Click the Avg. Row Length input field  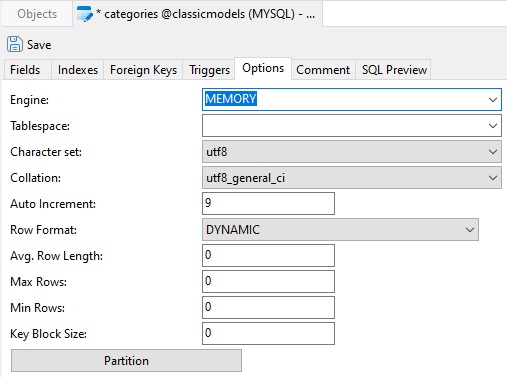coord(268,256)
